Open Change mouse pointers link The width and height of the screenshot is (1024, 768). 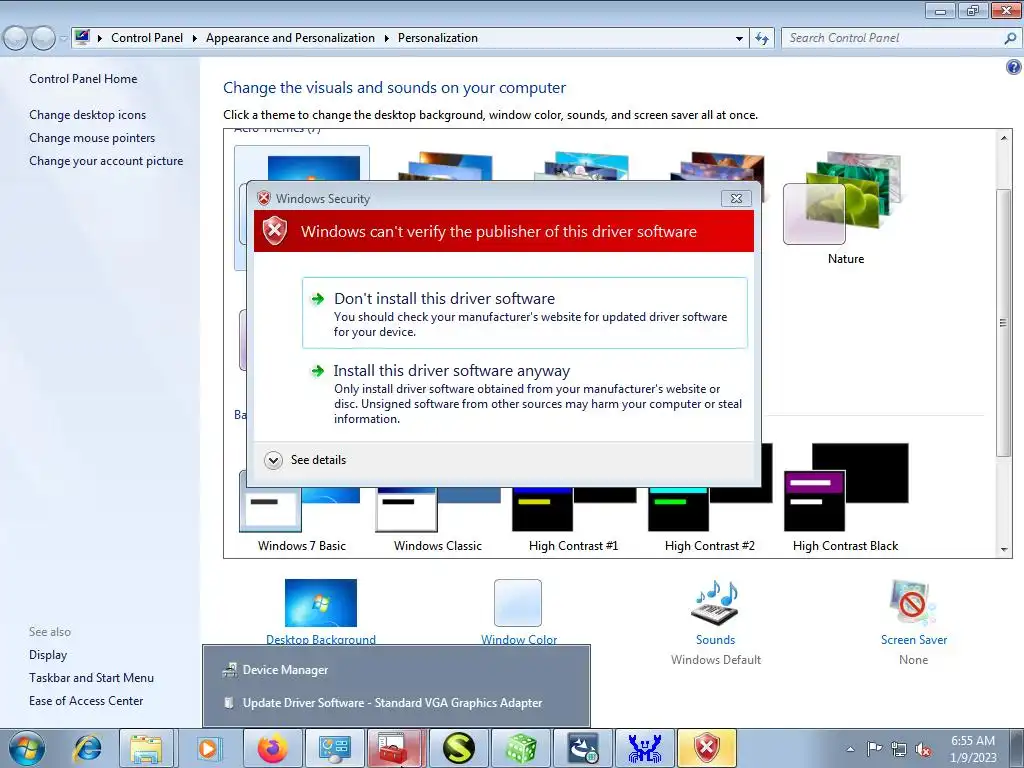pyautogui.click(x=92, y=138)
